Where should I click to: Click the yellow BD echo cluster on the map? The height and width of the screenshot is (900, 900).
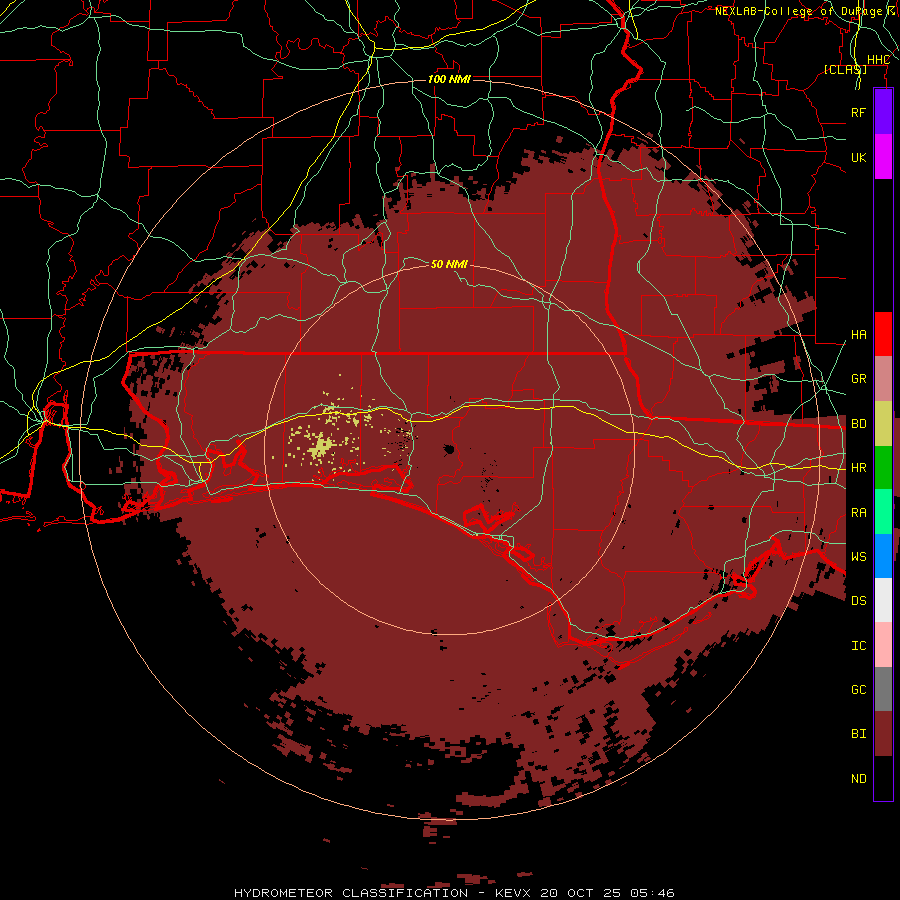tap(320, 446)
